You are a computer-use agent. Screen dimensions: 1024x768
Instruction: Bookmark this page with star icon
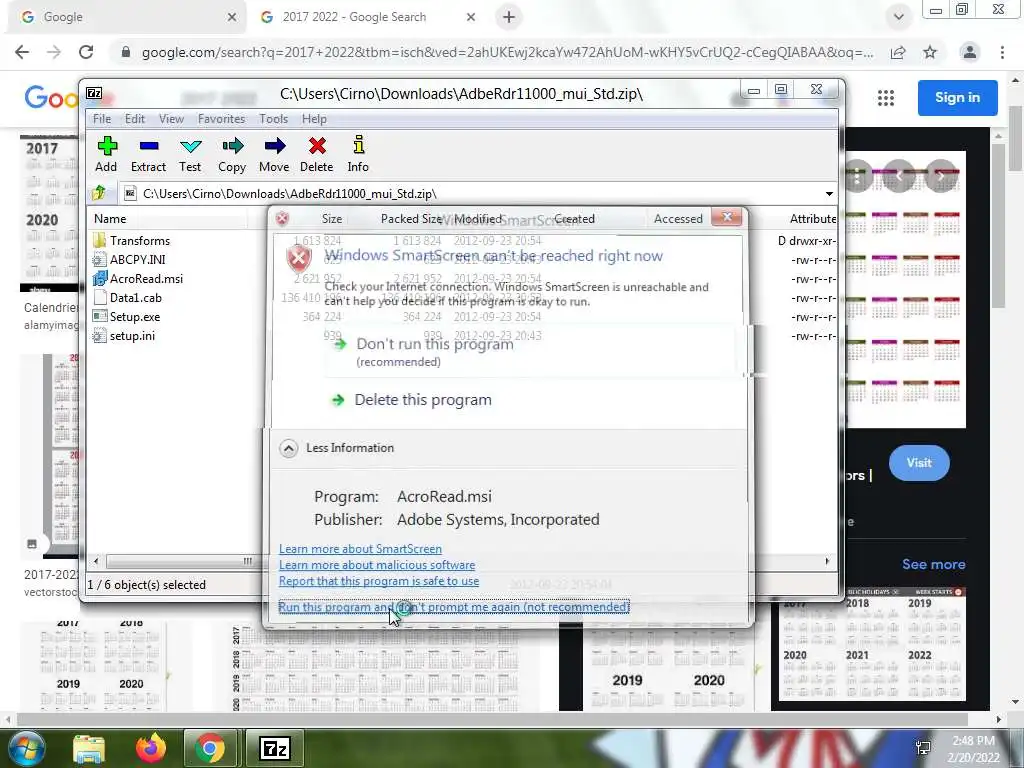(x=930, y=52)
